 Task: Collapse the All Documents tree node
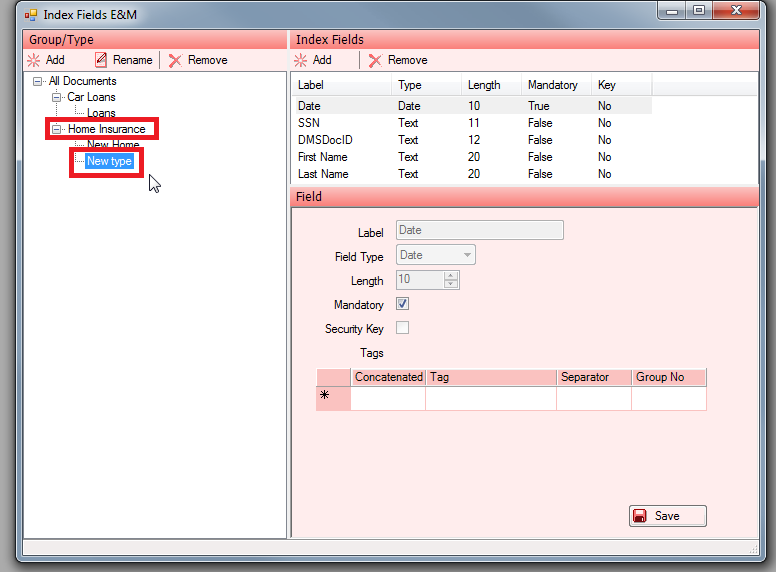pos(38,81)
